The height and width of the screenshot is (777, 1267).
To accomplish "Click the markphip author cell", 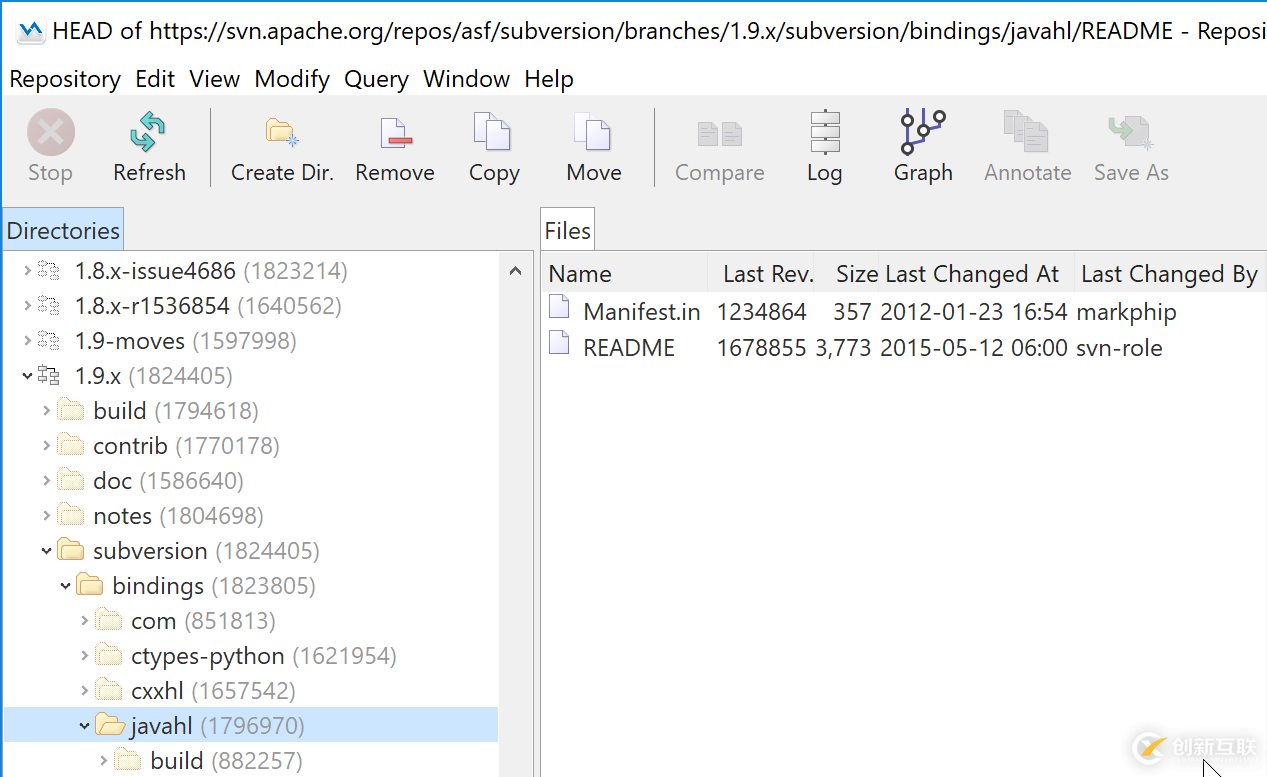I will (x=1126, y=312).
